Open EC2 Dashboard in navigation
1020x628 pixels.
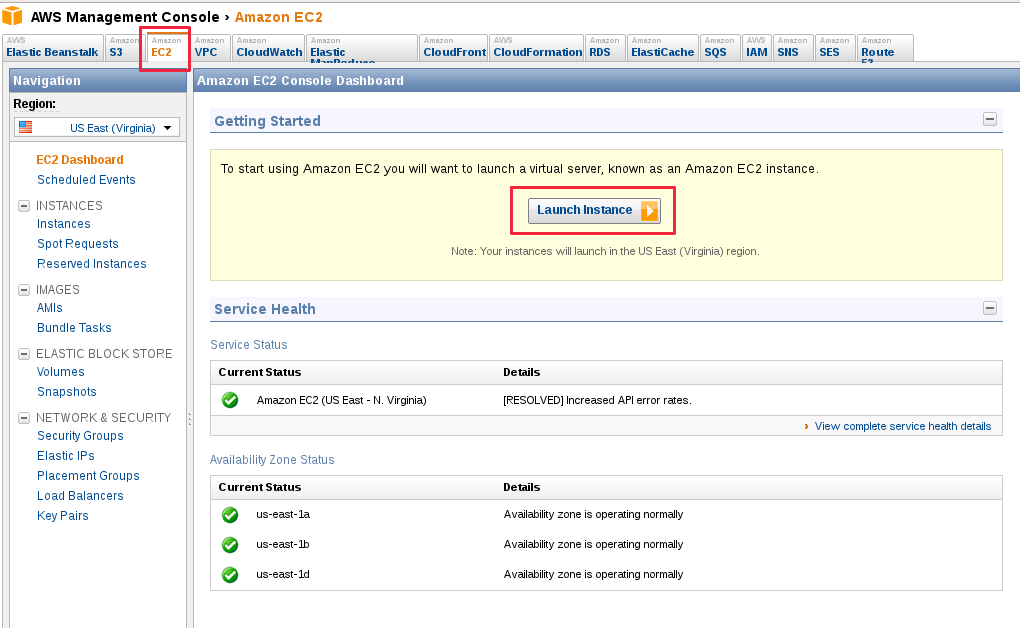(x=80, y=159)
